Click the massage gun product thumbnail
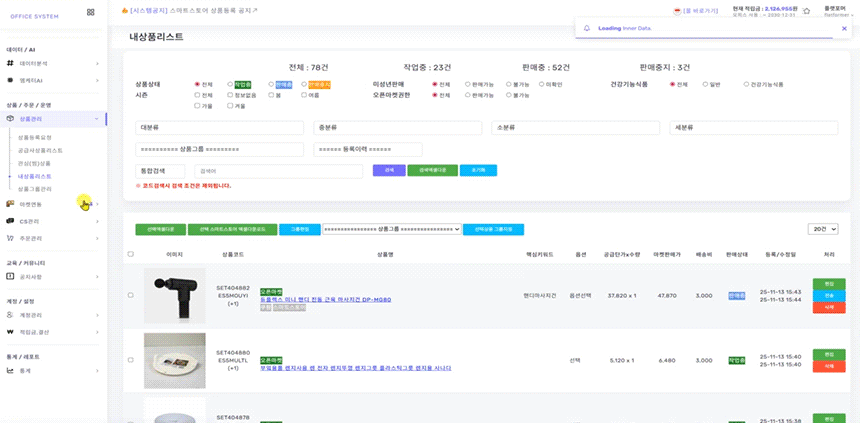Screen dimensions: 860x423 [x=174, y=295]
